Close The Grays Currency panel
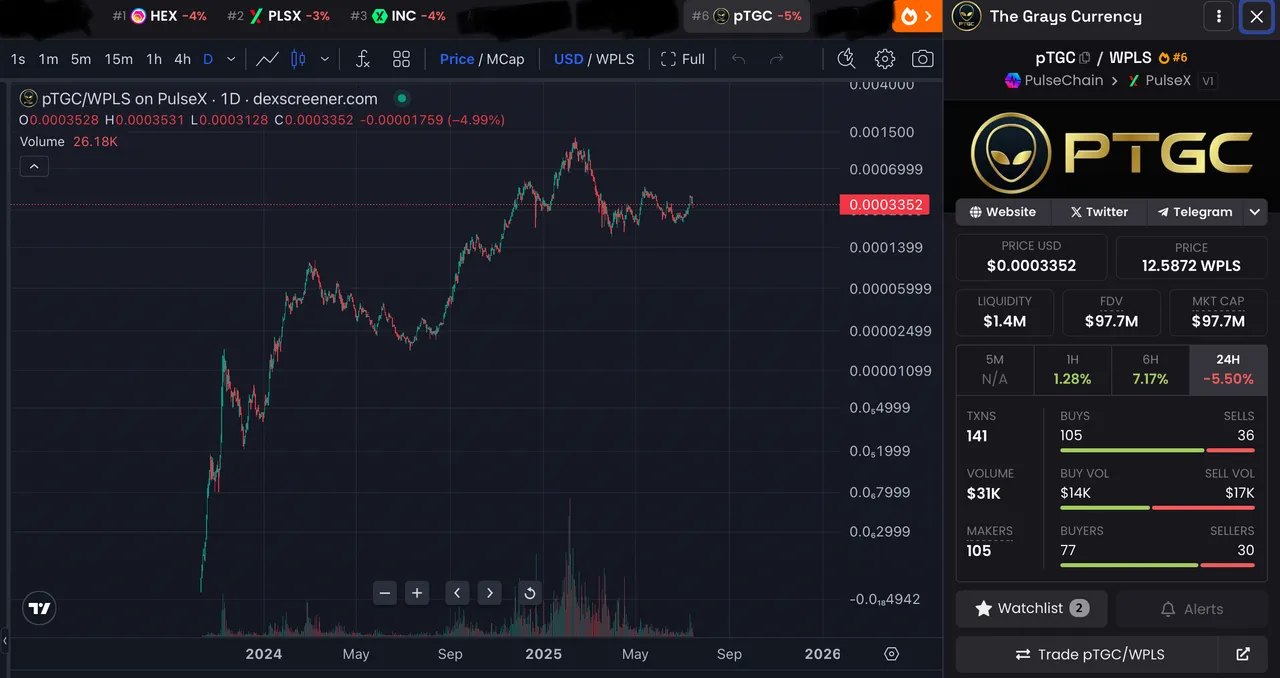Screen dimensions: 1280x678 point(1257,16)
